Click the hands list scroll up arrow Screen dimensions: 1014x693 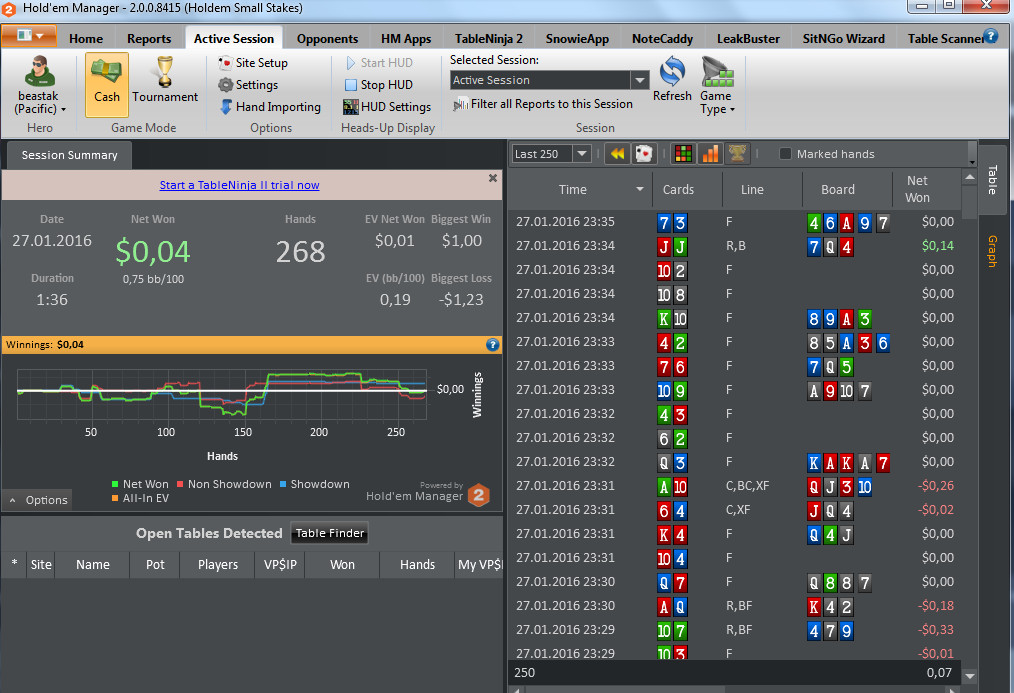pos(969,177)
